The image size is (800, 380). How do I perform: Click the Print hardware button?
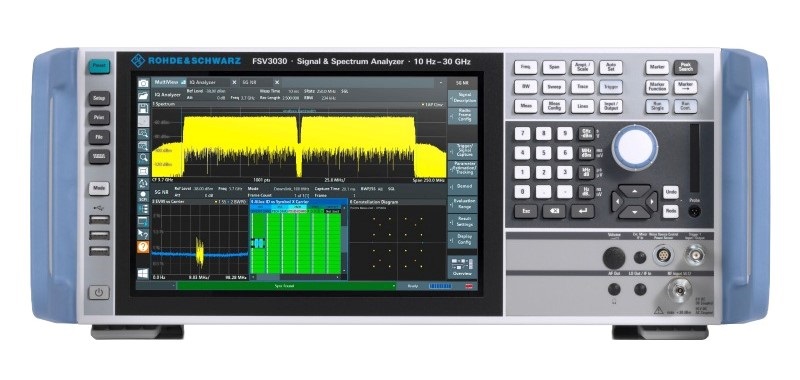(x=99, y=118)
